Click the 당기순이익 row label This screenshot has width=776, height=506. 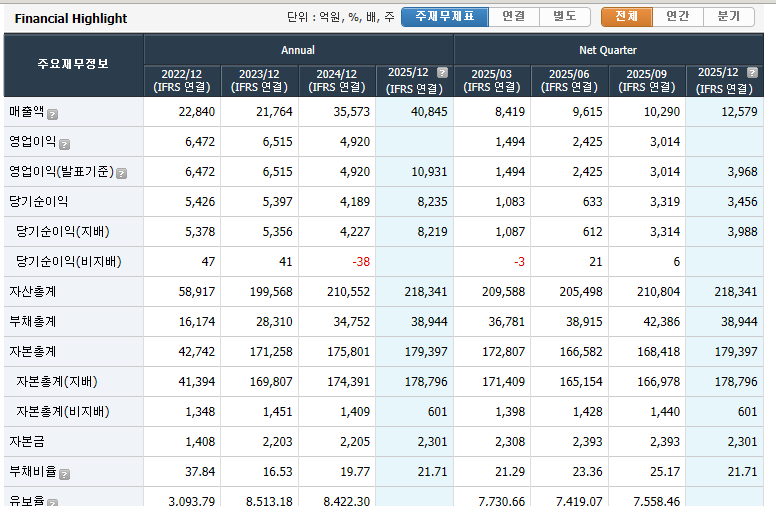click(x=39, y=202)
